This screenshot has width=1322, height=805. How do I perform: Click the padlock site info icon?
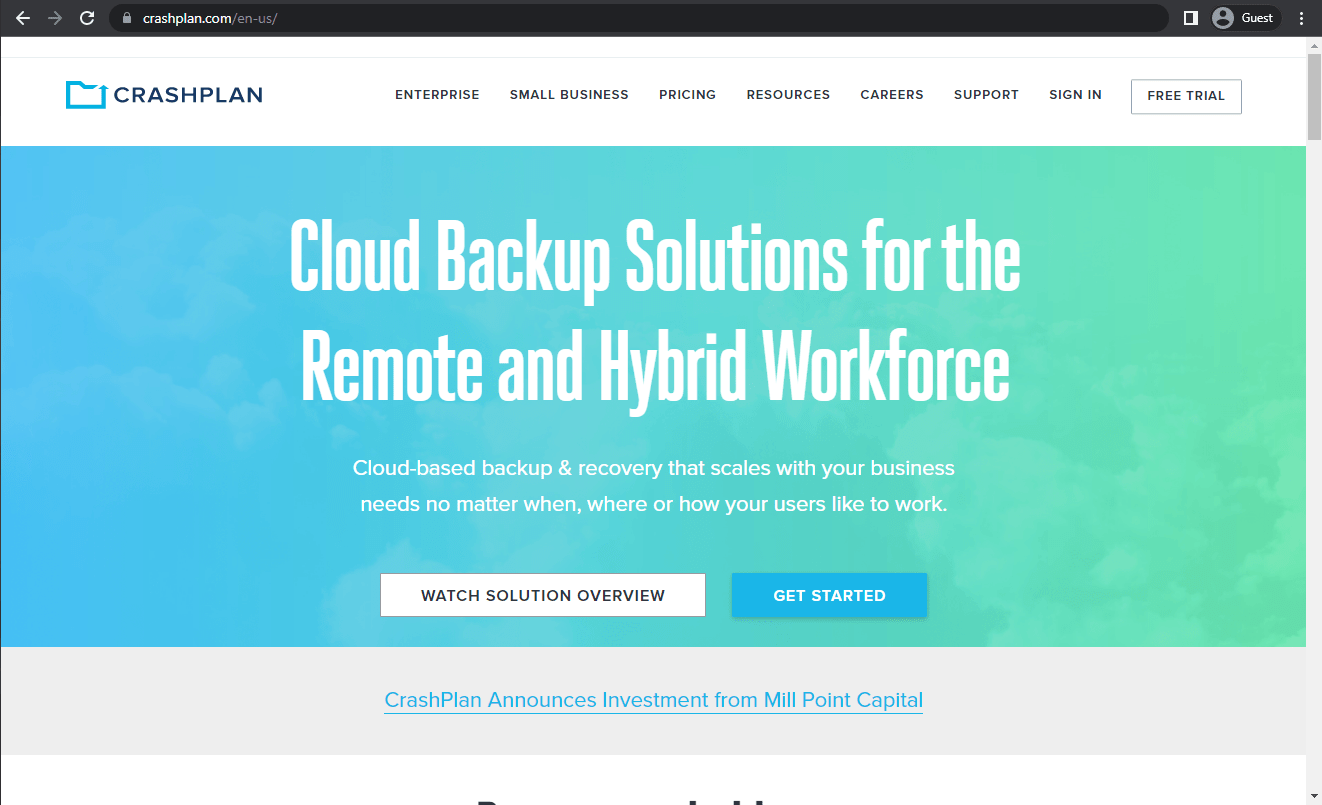[x=126, y=18]
